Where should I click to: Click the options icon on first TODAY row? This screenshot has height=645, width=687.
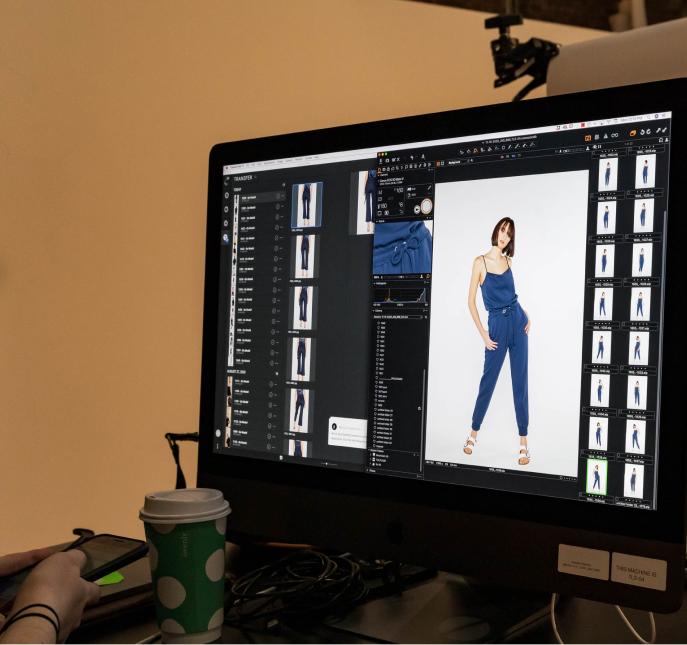(283, 199)
